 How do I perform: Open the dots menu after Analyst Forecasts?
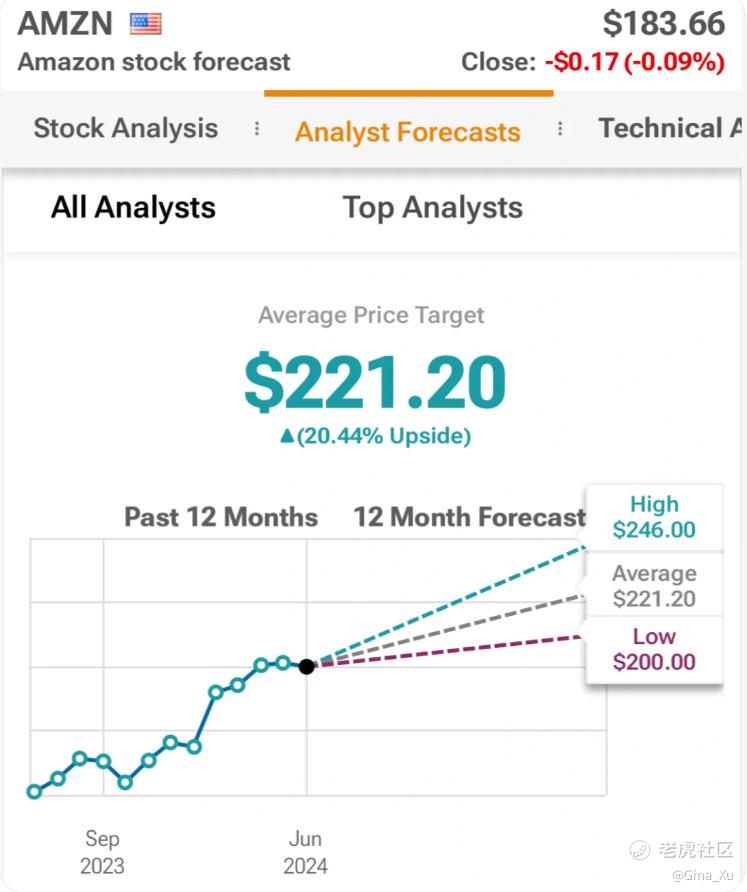(560, 129)
